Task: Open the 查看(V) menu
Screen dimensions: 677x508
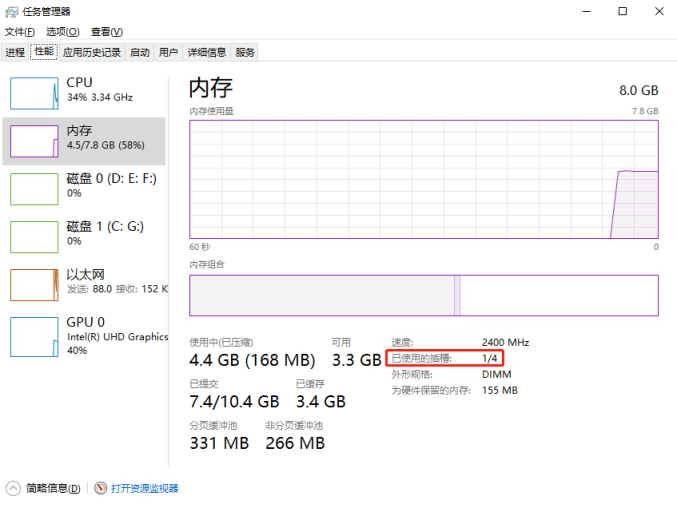Action: [x=106, y=32]
